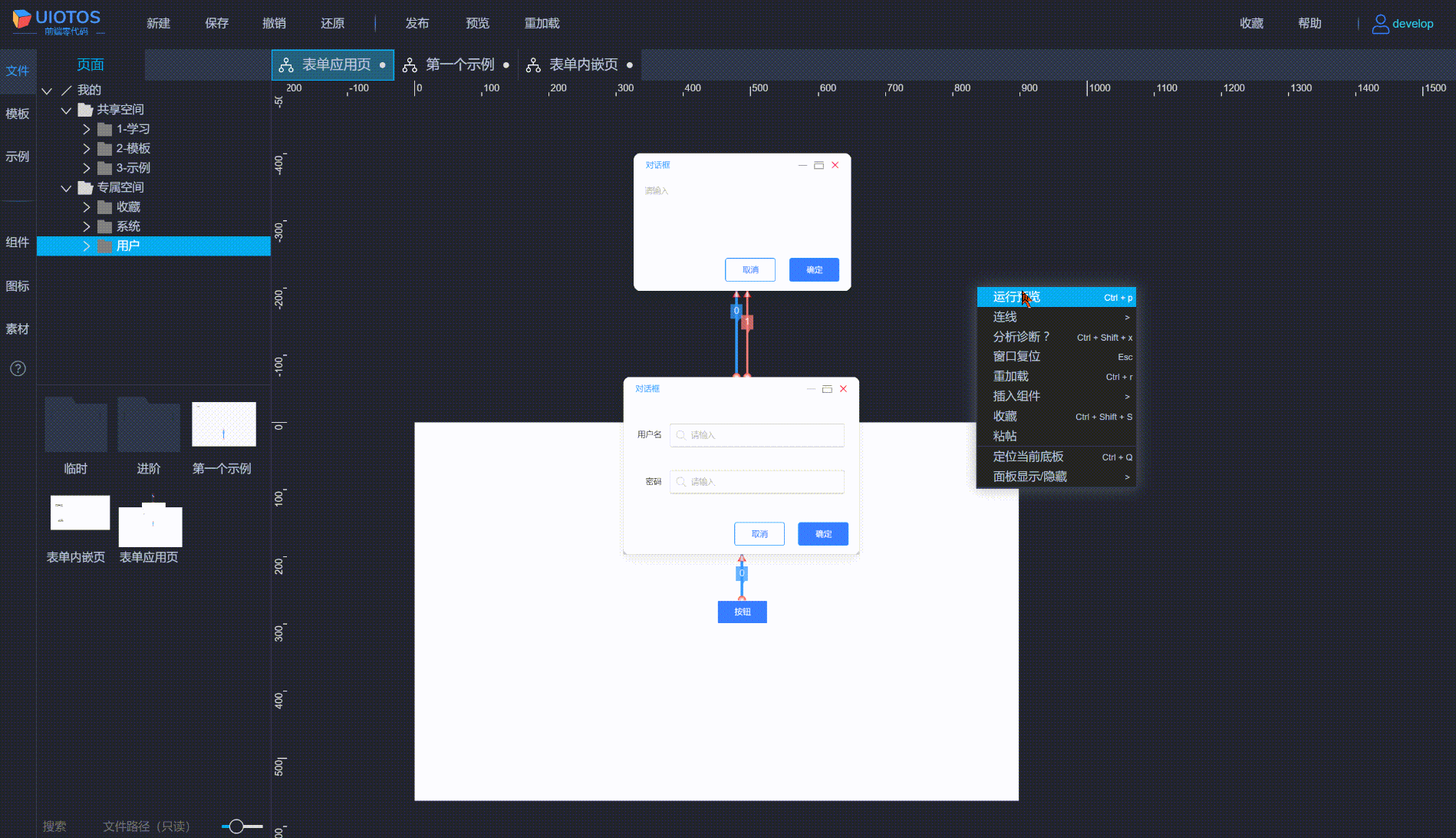Click the thumbnail size slider handle
The height and width of the screenshot is (838, 1456).
point(236,826)
